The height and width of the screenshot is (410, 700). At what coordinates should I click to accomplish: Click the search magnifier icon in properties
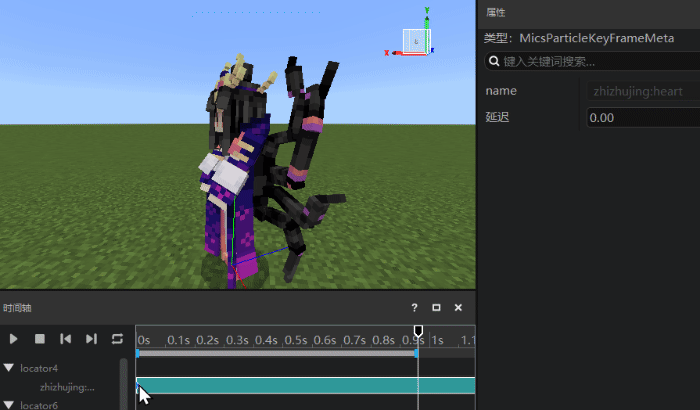493,62
